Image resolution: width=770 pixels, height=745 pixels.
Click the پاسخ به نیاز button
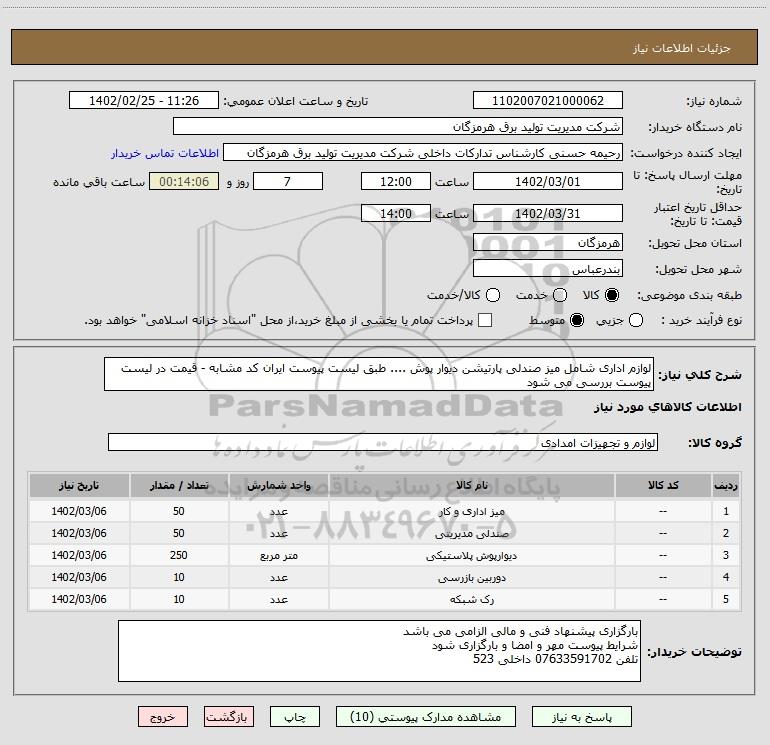582,717
